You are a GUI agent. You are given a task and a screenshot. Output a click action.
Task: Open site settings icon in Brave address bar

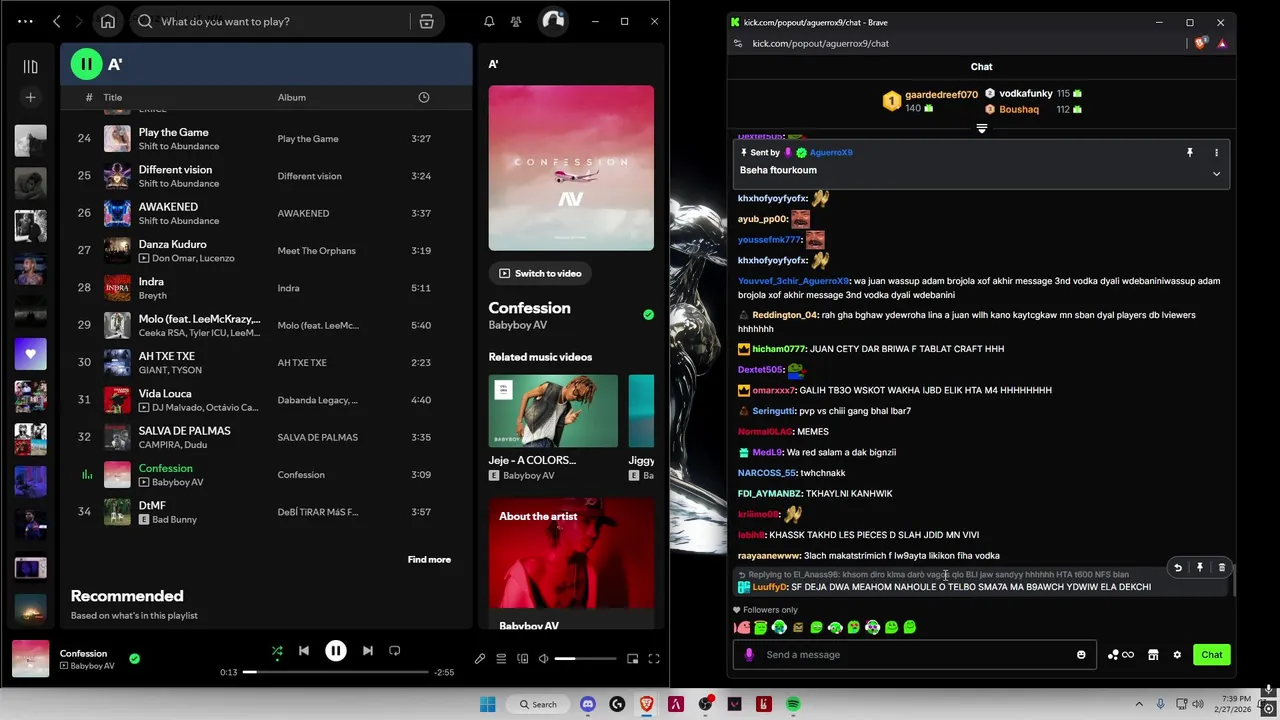738,43
